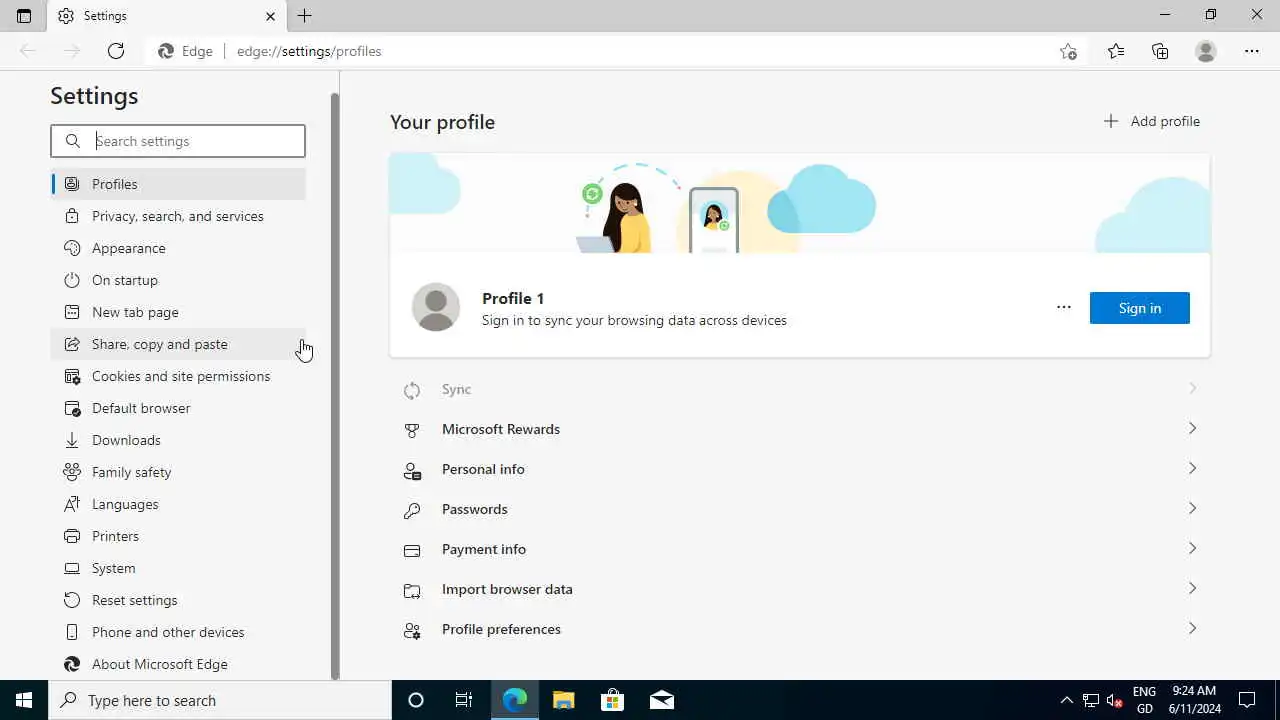The width and height of the screenshot is (1280, 720).
Task: Open About Microsoft Edge
Action: [178, 664]
